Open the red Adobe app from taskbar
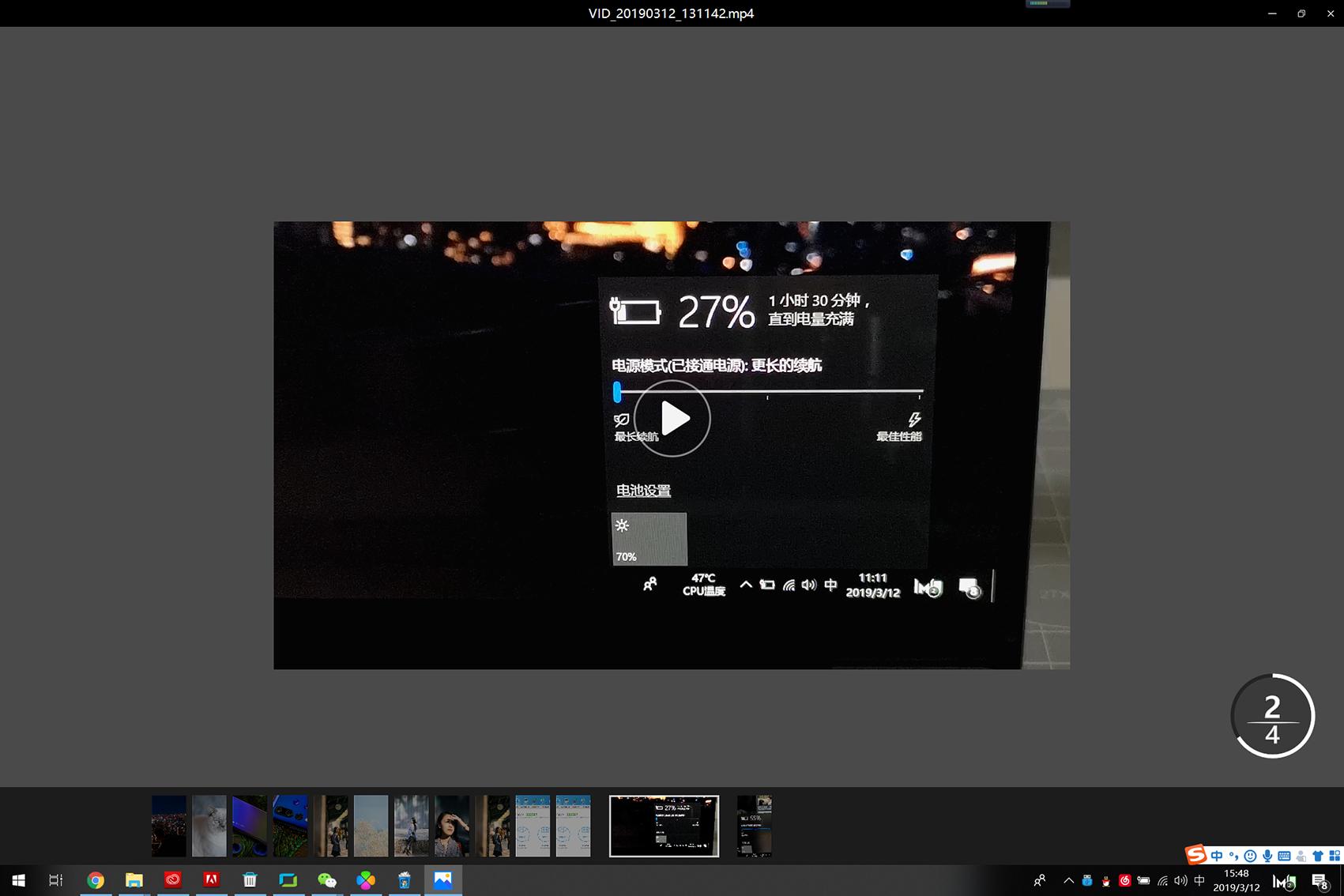Image resolution: width=1344 pixels, height=896 pixels. (x=211, y=879)
